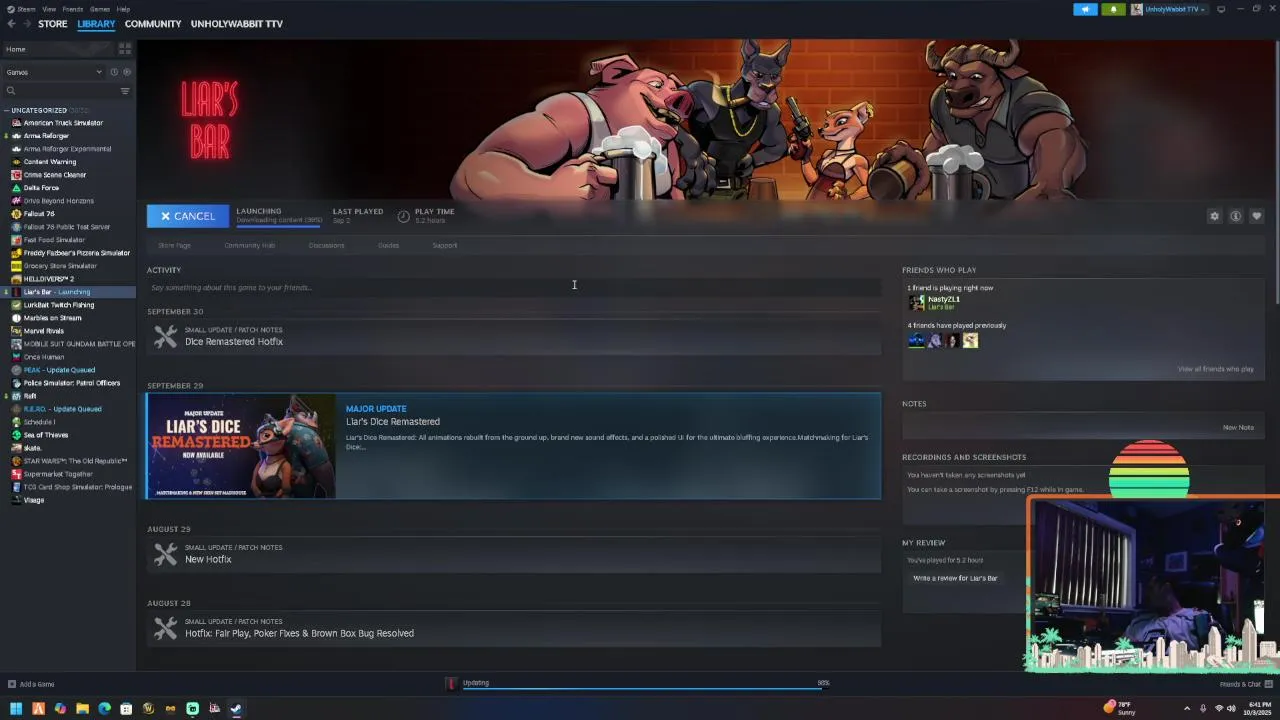Open the taskbar weather widget

(x=1120, y=708)
